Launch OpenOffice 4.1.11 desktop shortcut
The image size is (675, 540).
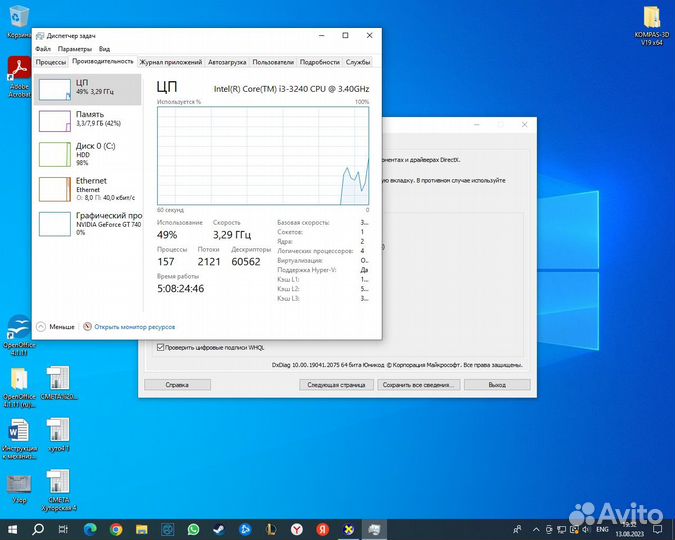[19, 335]
